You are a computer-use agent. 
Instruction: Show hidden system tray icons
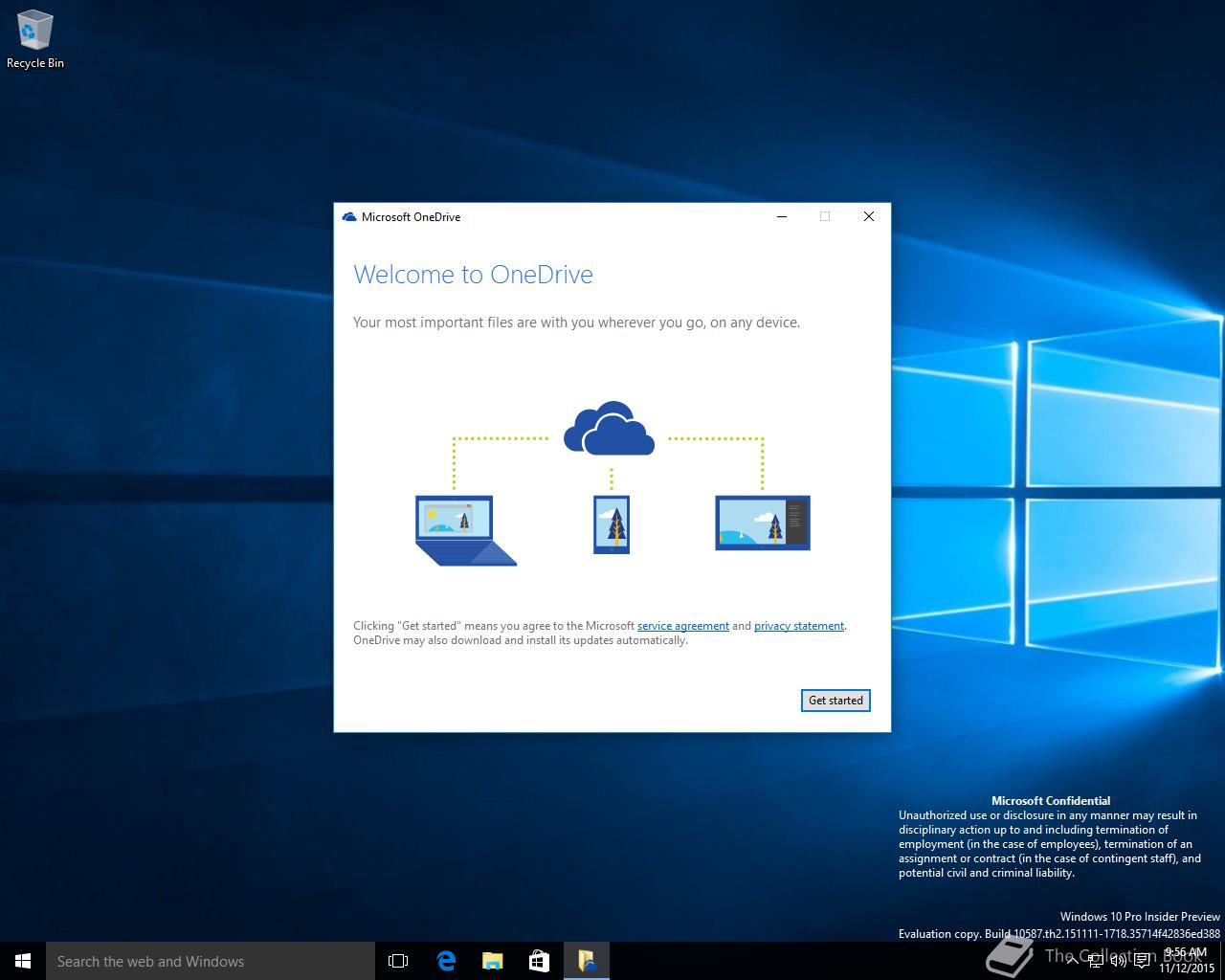point(1073,961)
